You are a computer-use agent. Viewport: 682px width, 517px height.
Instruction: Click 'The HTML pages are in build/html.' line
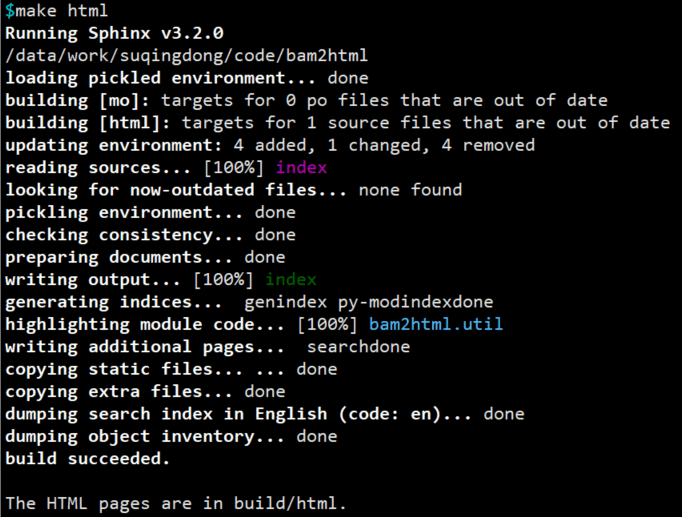tap(176, 503)
